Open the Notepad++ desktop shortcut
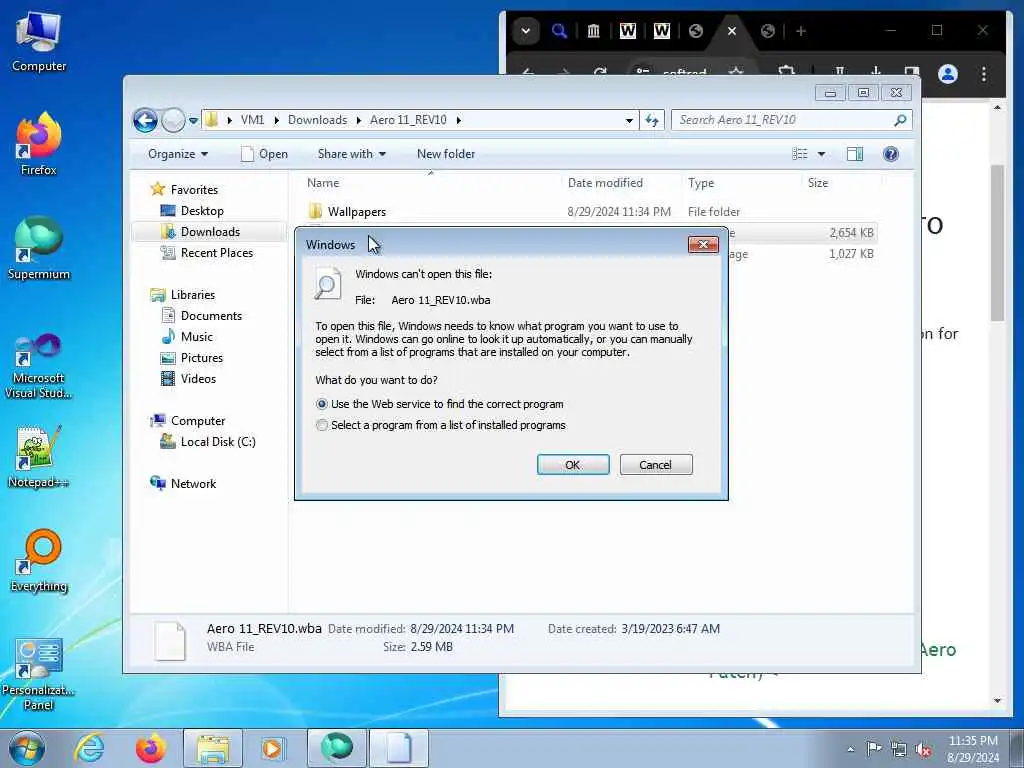The width and height of the screenshot is (1024, 768). [39, 457]
